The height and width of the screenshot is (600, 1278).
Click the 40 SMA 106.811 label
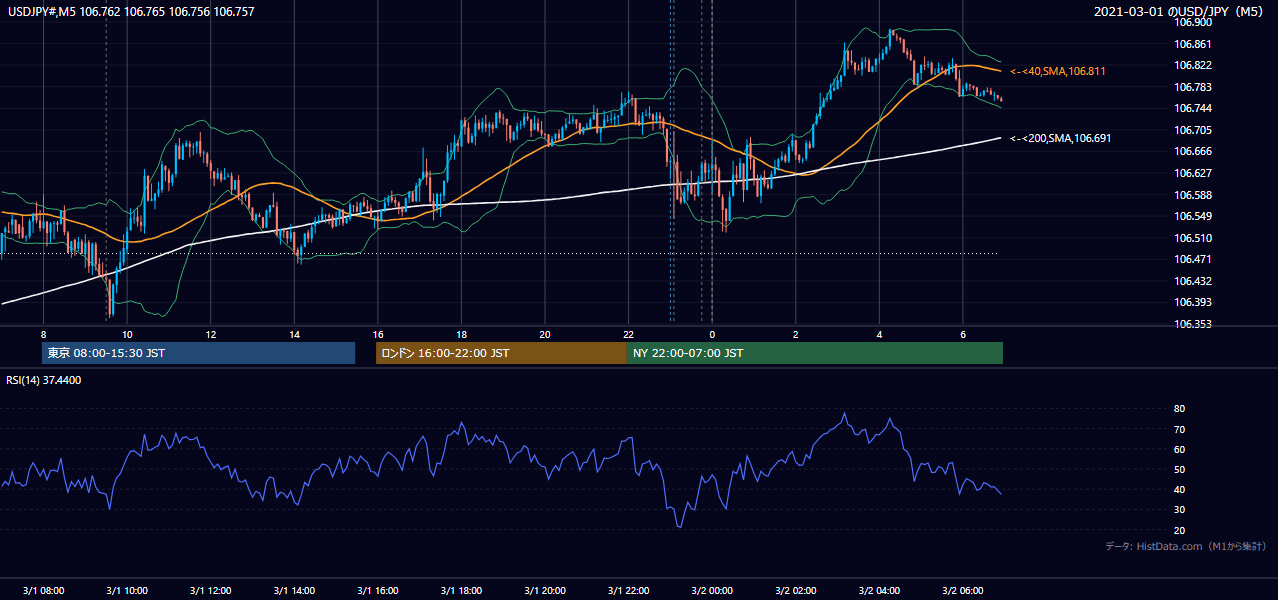[1058, 72]
